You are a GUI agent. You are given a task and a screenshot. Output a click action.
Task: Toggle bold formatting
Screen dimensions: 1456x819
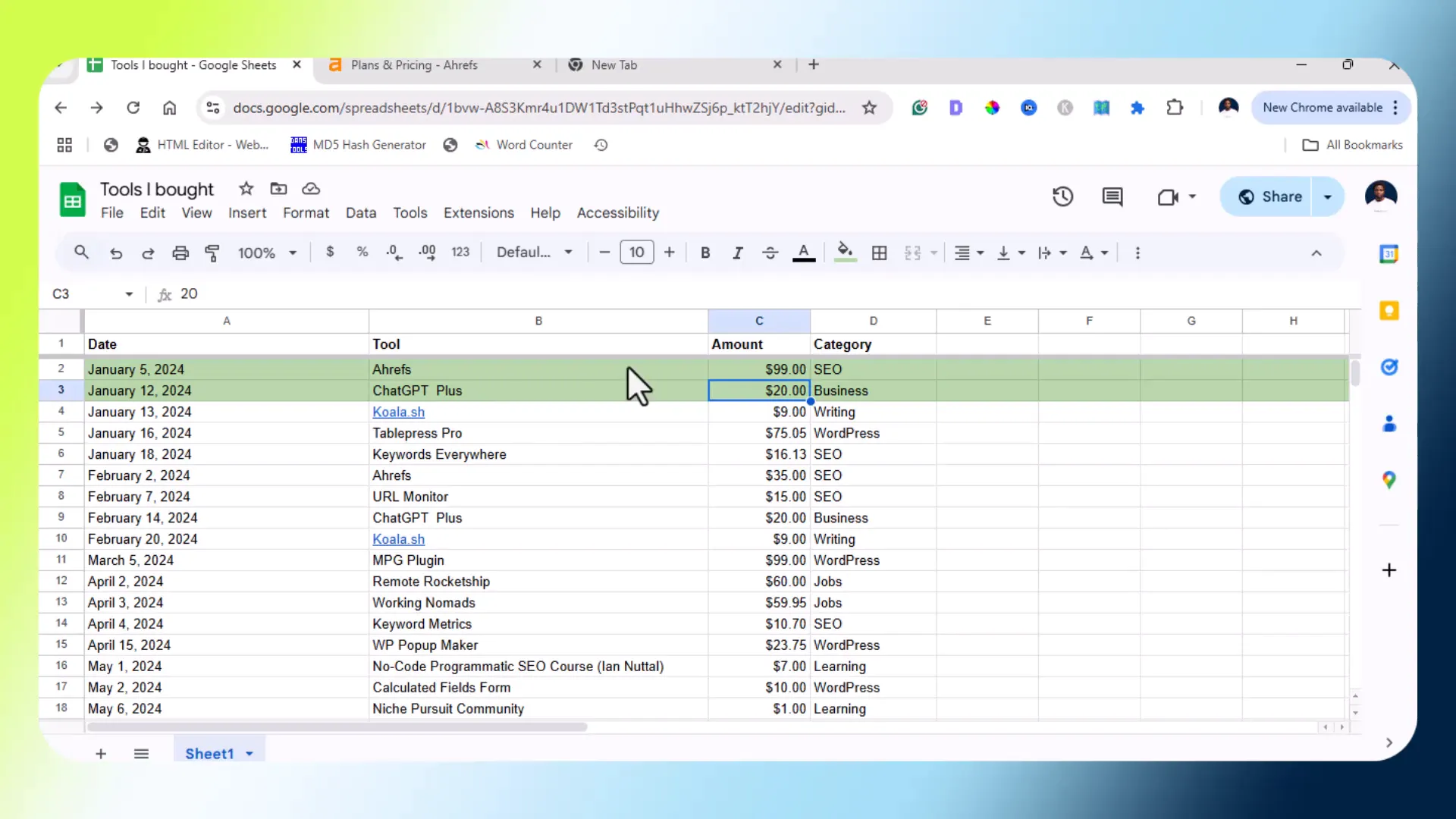705,253
